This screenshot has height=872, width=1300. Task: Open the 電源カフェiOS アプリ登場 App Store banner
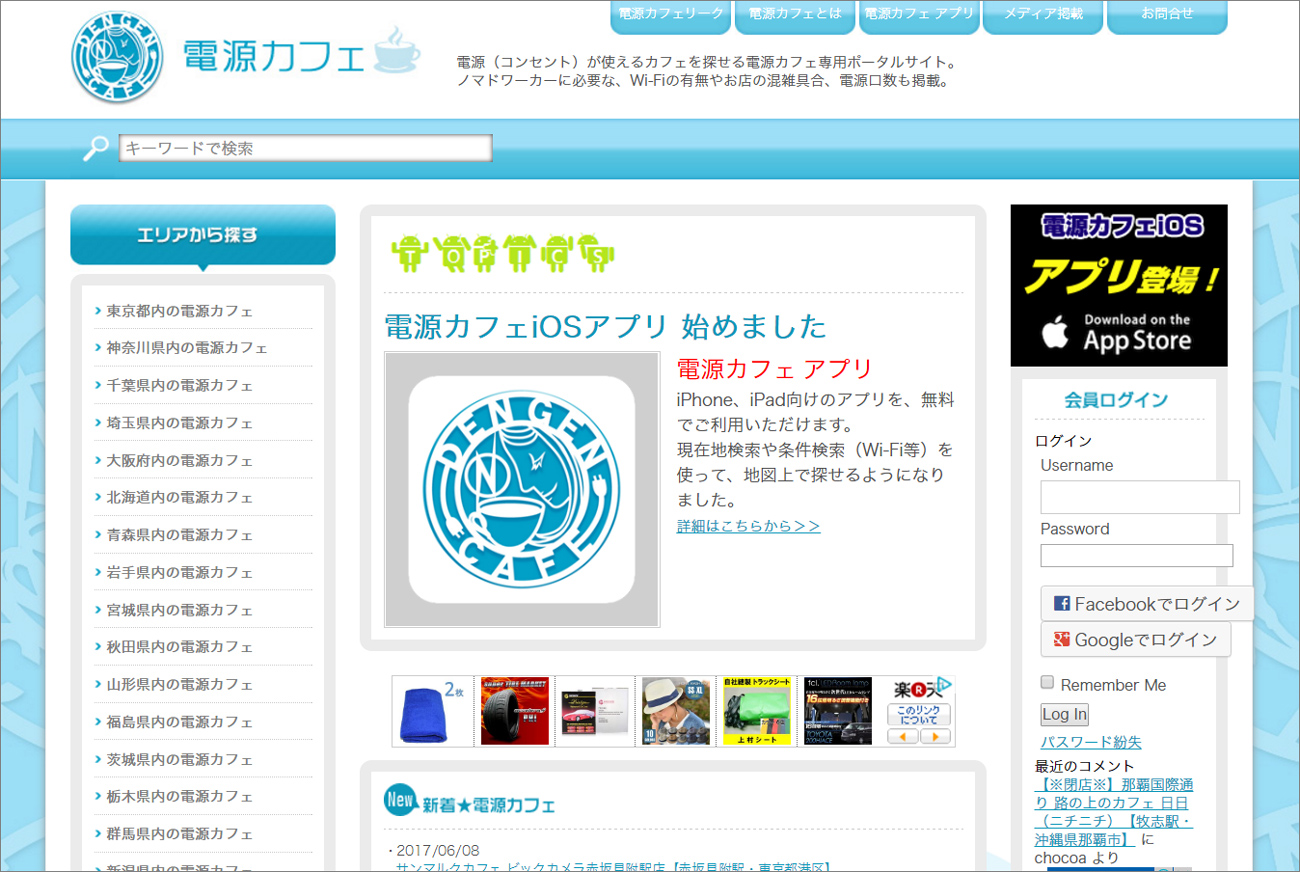pos(1119,286)
